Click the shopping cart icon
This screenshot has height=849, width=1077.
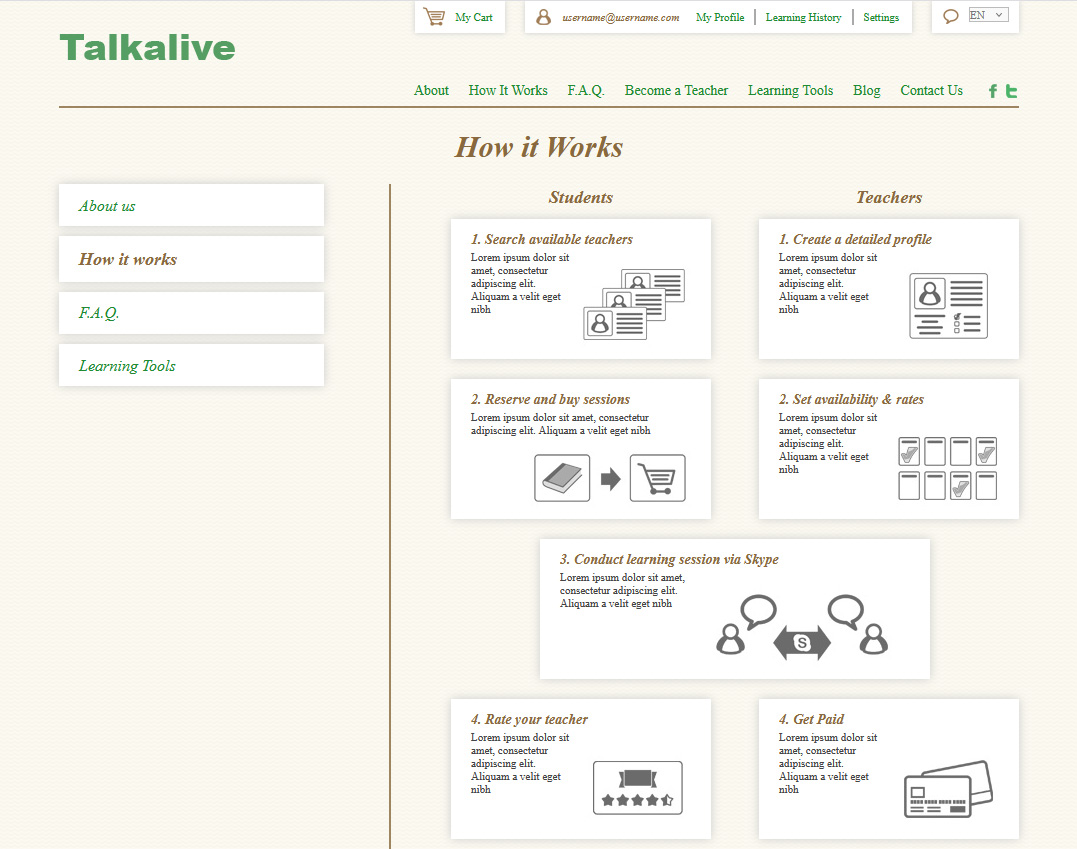pyautogui.click(x=434, y=17)
